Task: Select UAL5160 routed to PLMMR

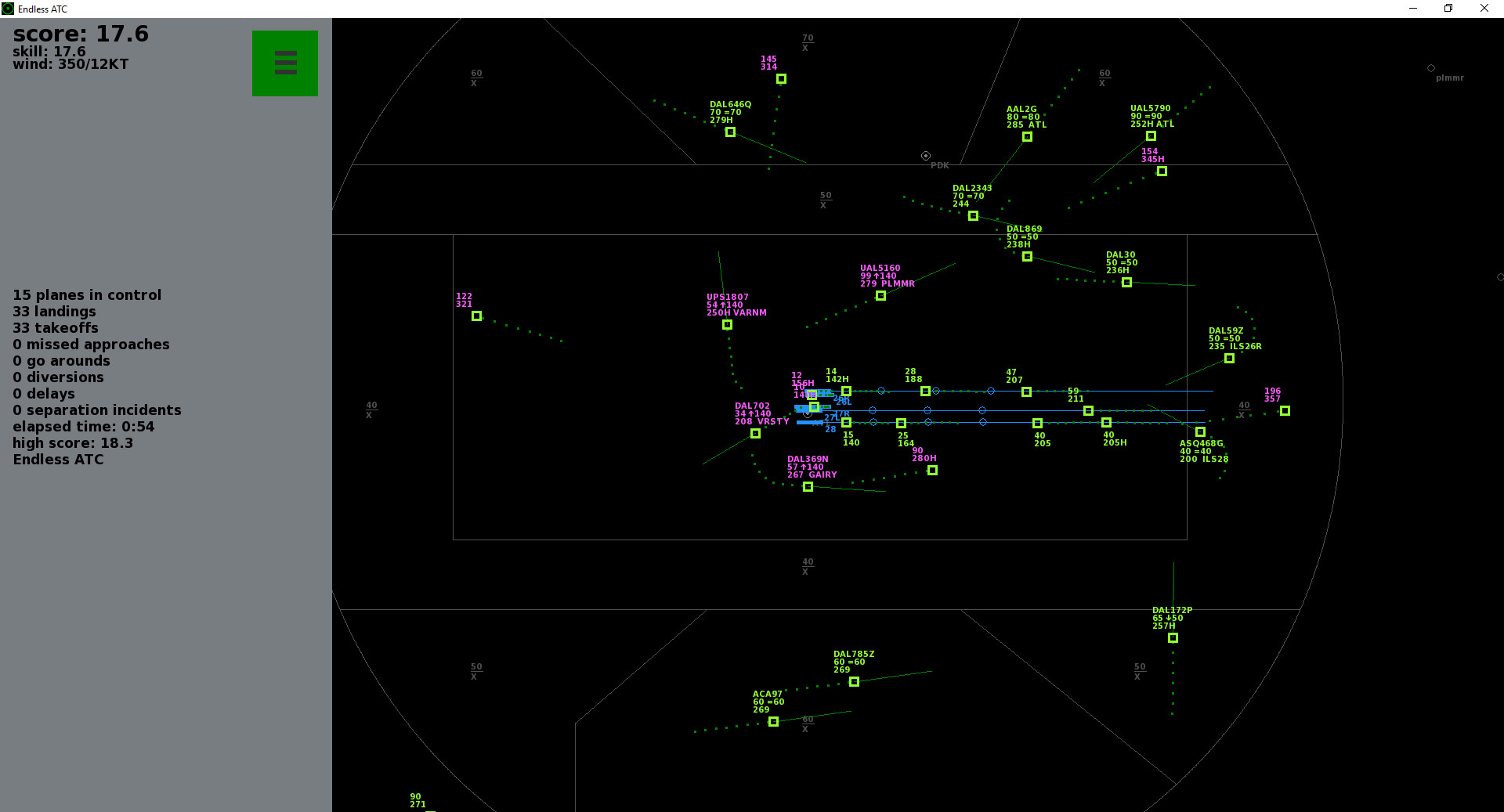Action: click(x=880, y=296)
